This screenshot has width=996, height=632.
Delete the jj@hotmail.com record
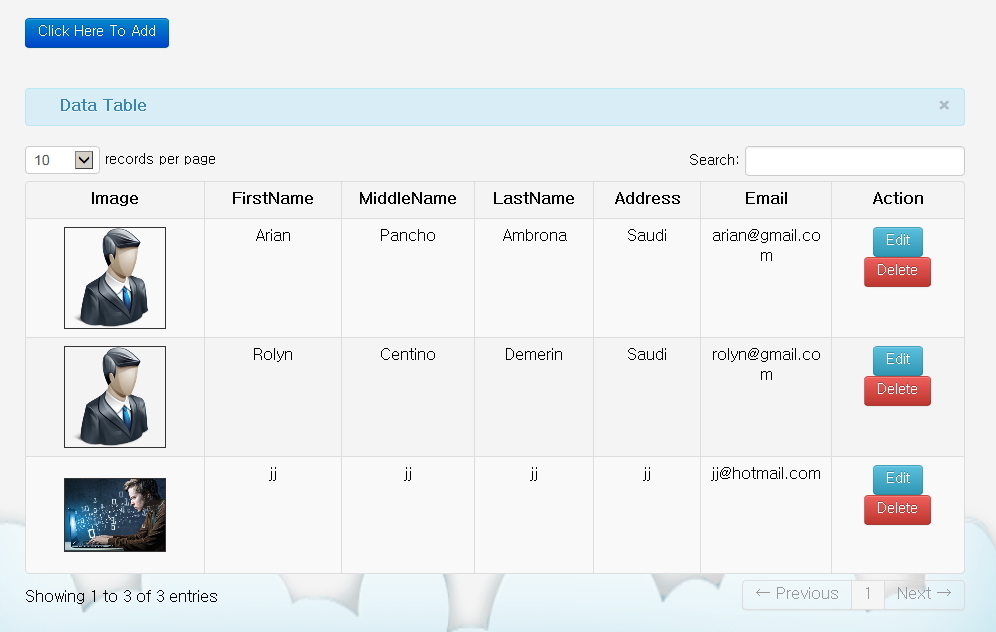pyautogui.click(x=897, y=509)
